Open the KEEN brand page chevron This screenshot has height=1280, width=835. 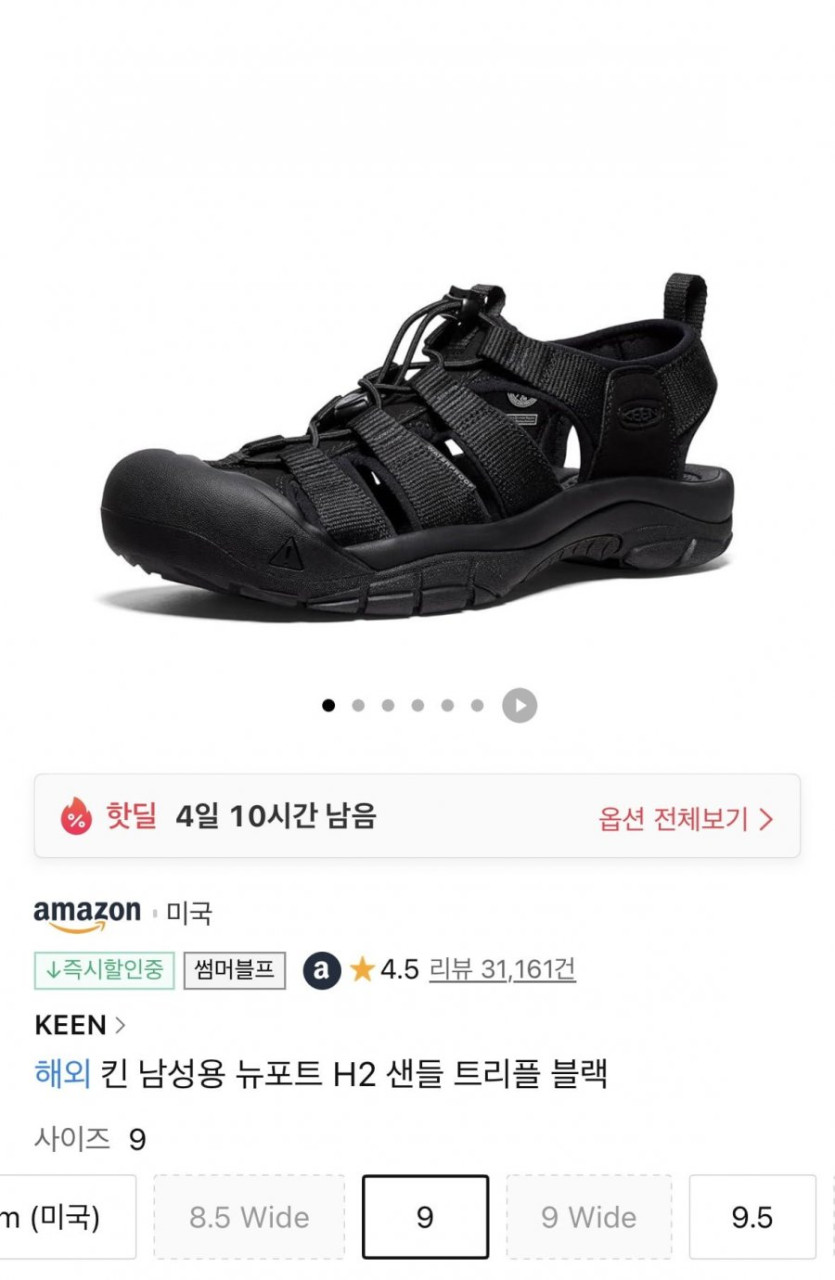[x=121, y=1025]
